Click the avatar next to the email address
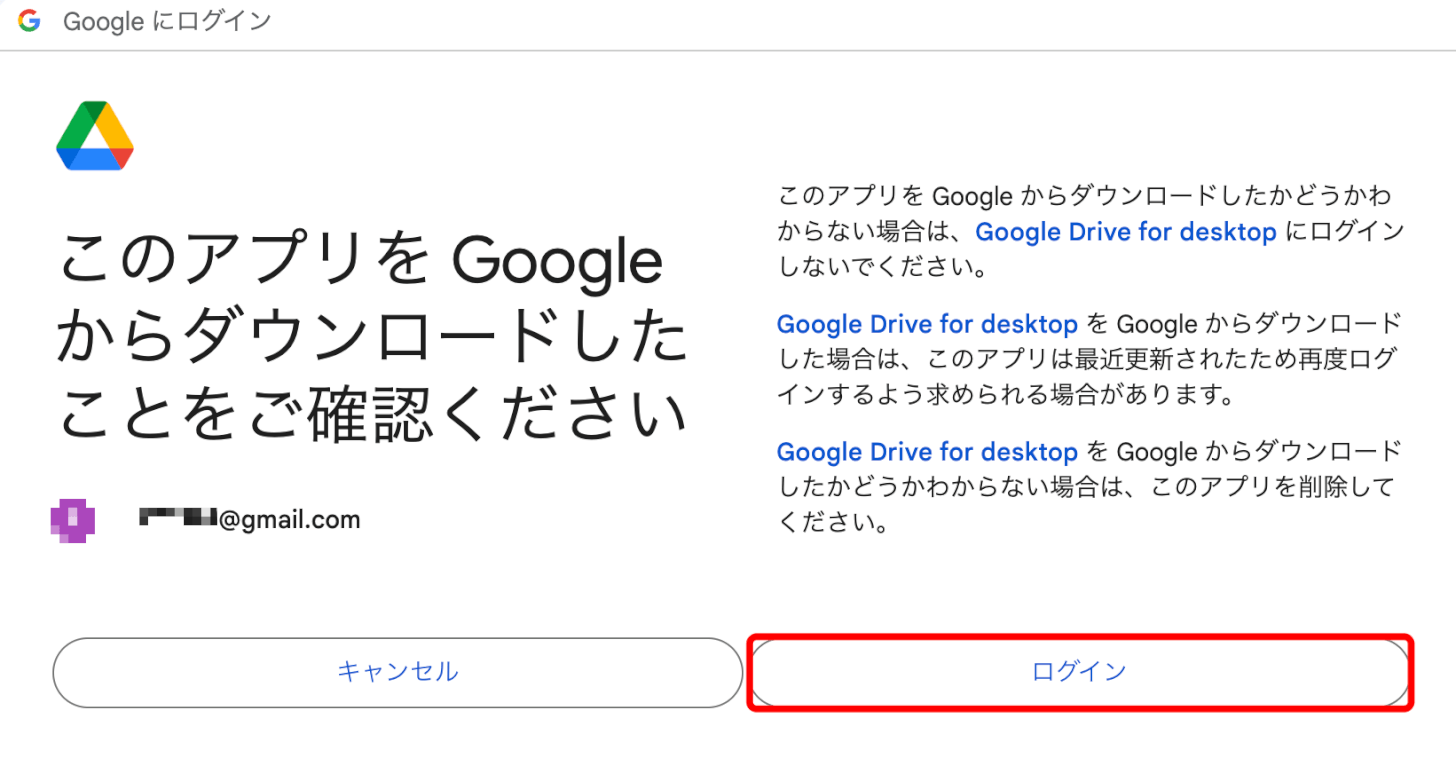 tap(75, 519)
